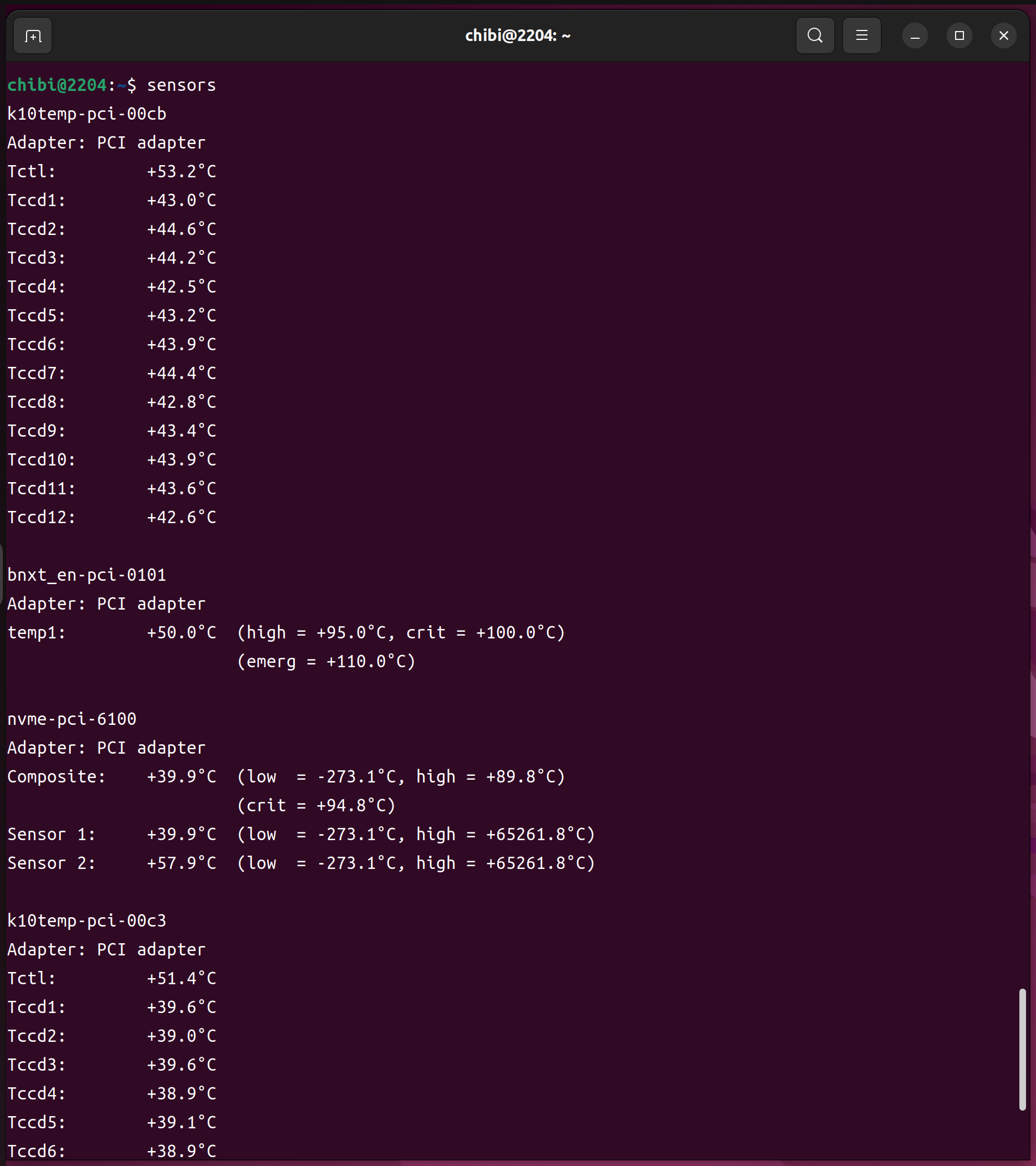The height and width of the screenshot is (1166, 1036).
Task: Click the Tctl +53.2°C reading
Action: coord(181,172)
